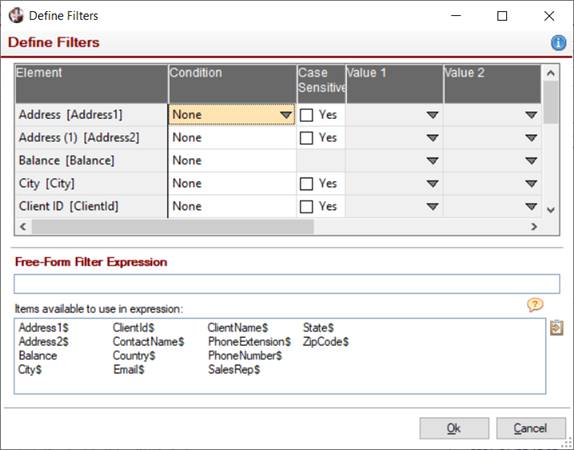Select the Element column header

point(91,84)
